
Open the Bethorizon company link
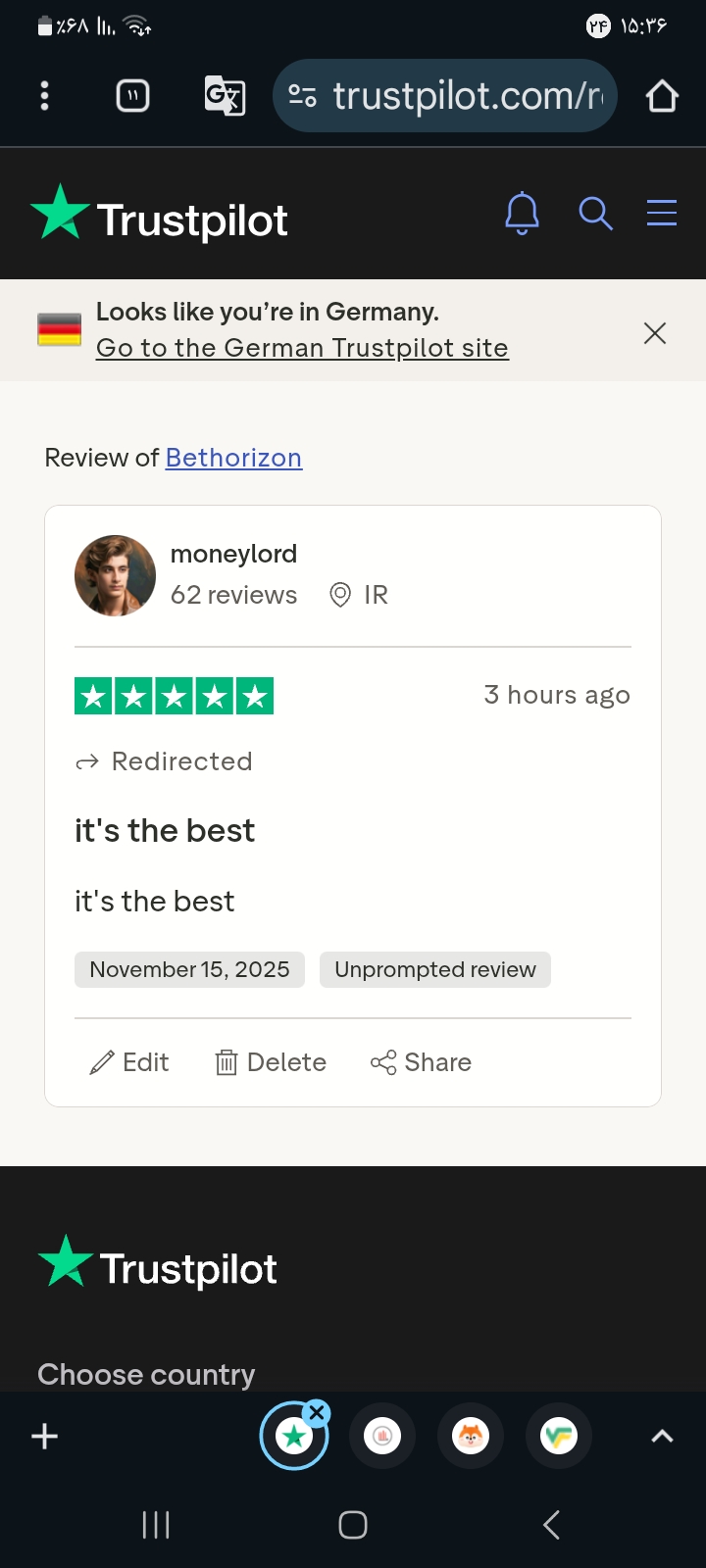(233, 458)
